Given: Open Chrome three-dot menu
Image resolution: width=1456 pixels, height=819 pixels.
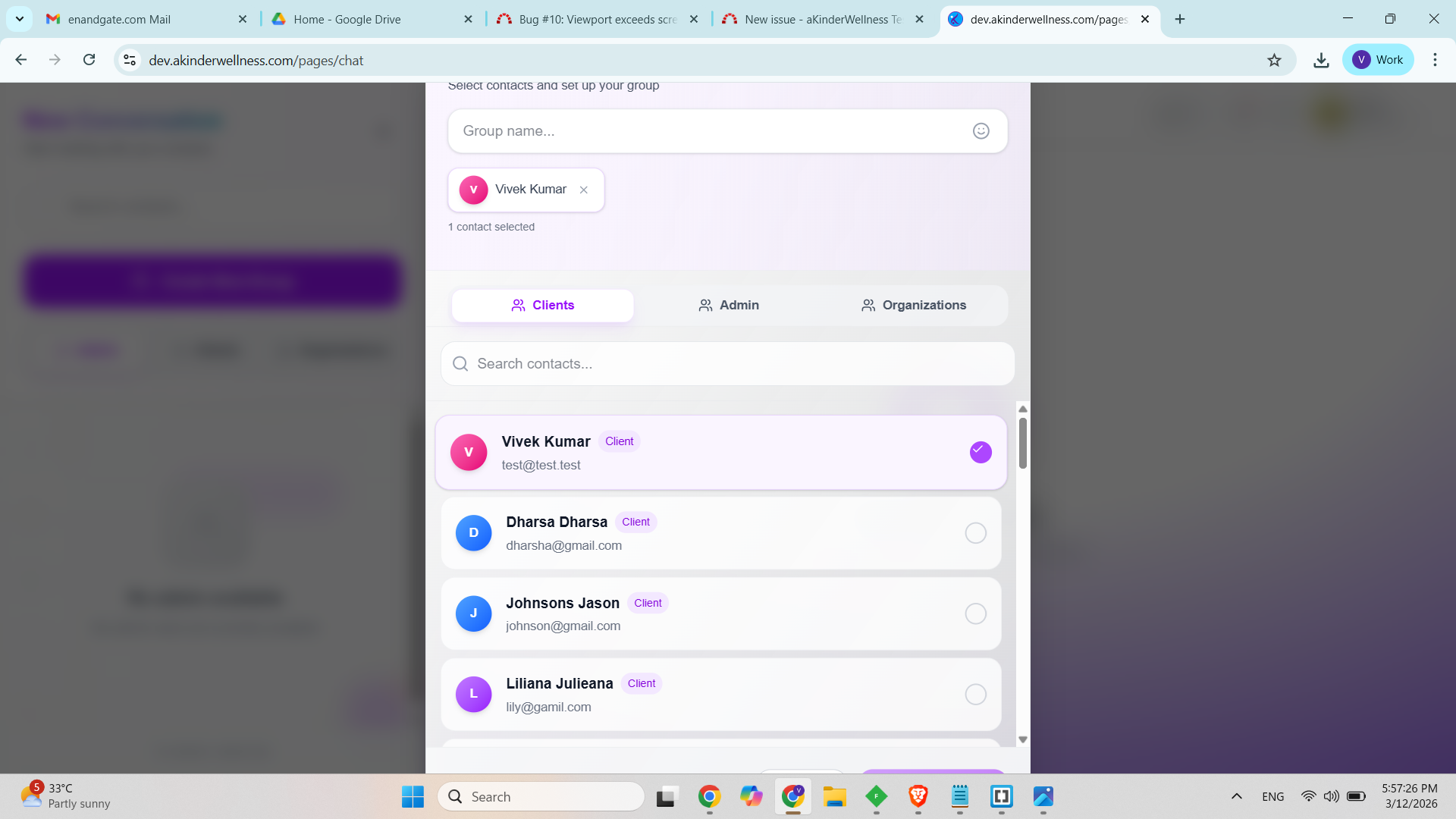Looking at the screenshot, I should click(x=1434, y=60).
